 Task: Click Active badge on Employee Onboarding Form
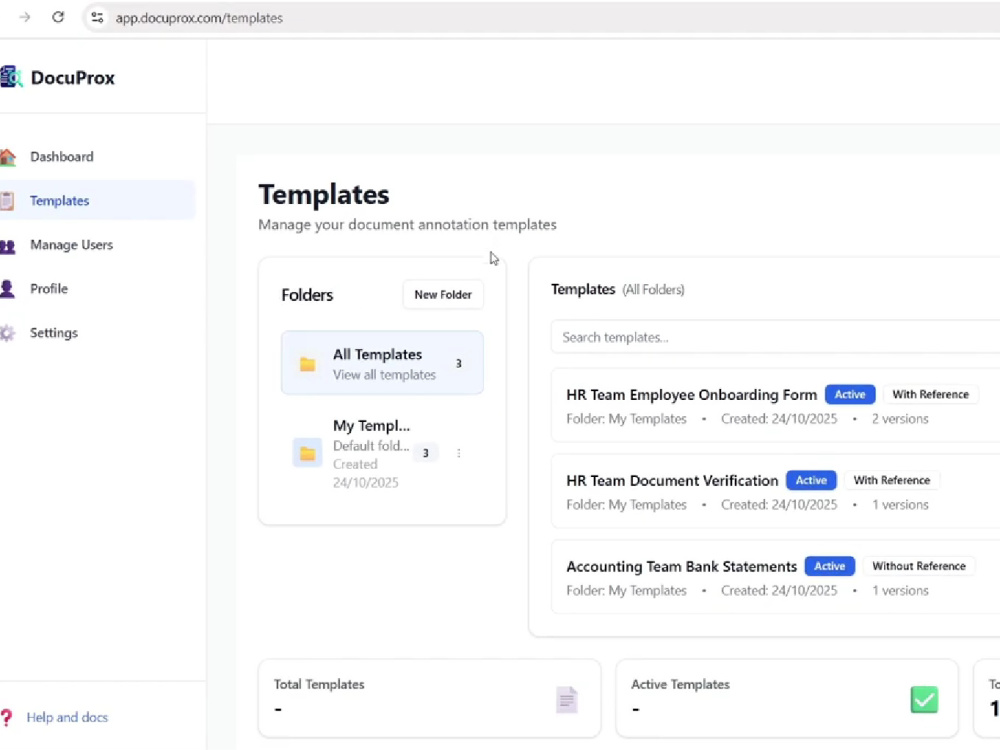(849, 394)
